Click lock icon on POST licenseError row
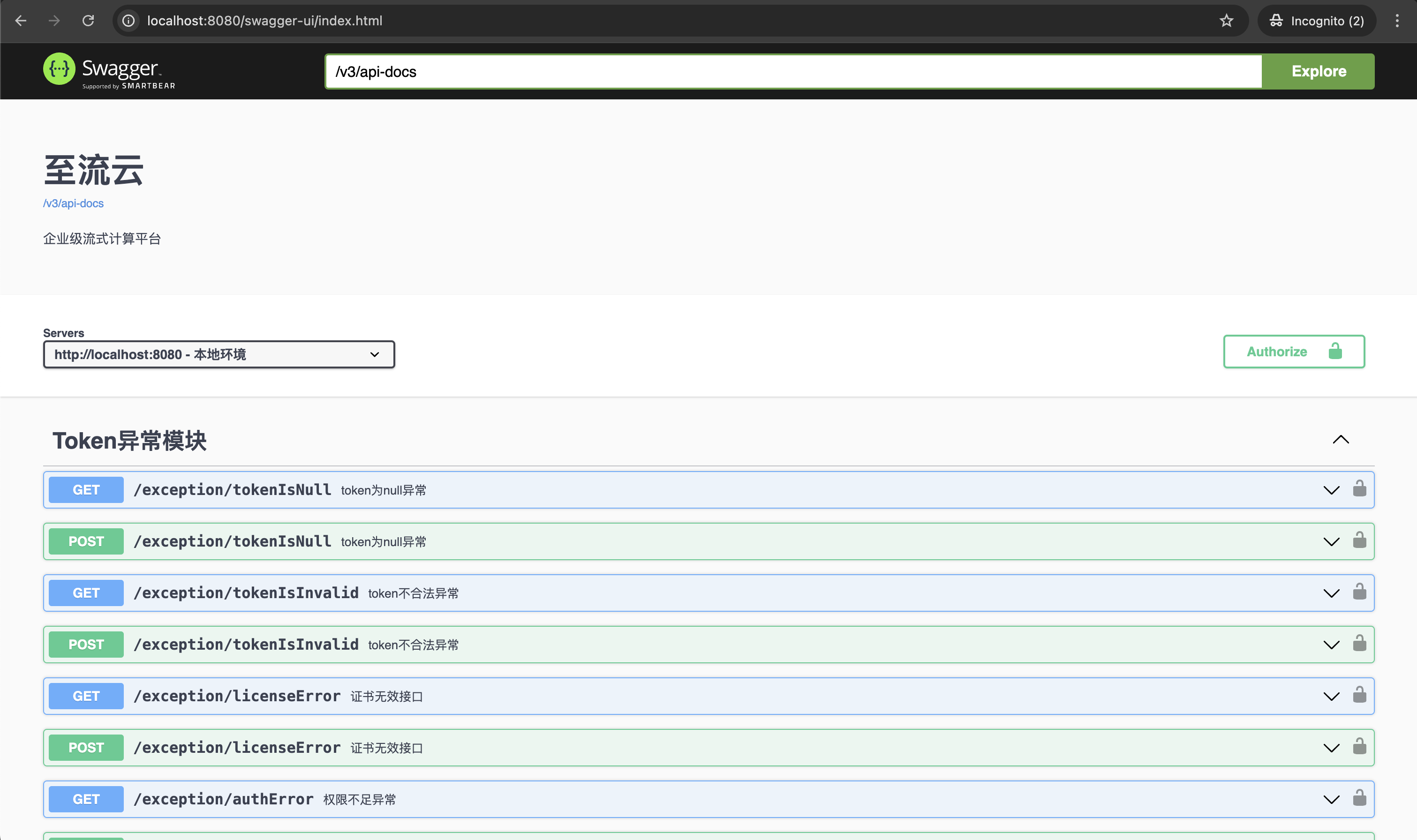This screenshot has height=840, width=1417. [x=1359, y=747]
